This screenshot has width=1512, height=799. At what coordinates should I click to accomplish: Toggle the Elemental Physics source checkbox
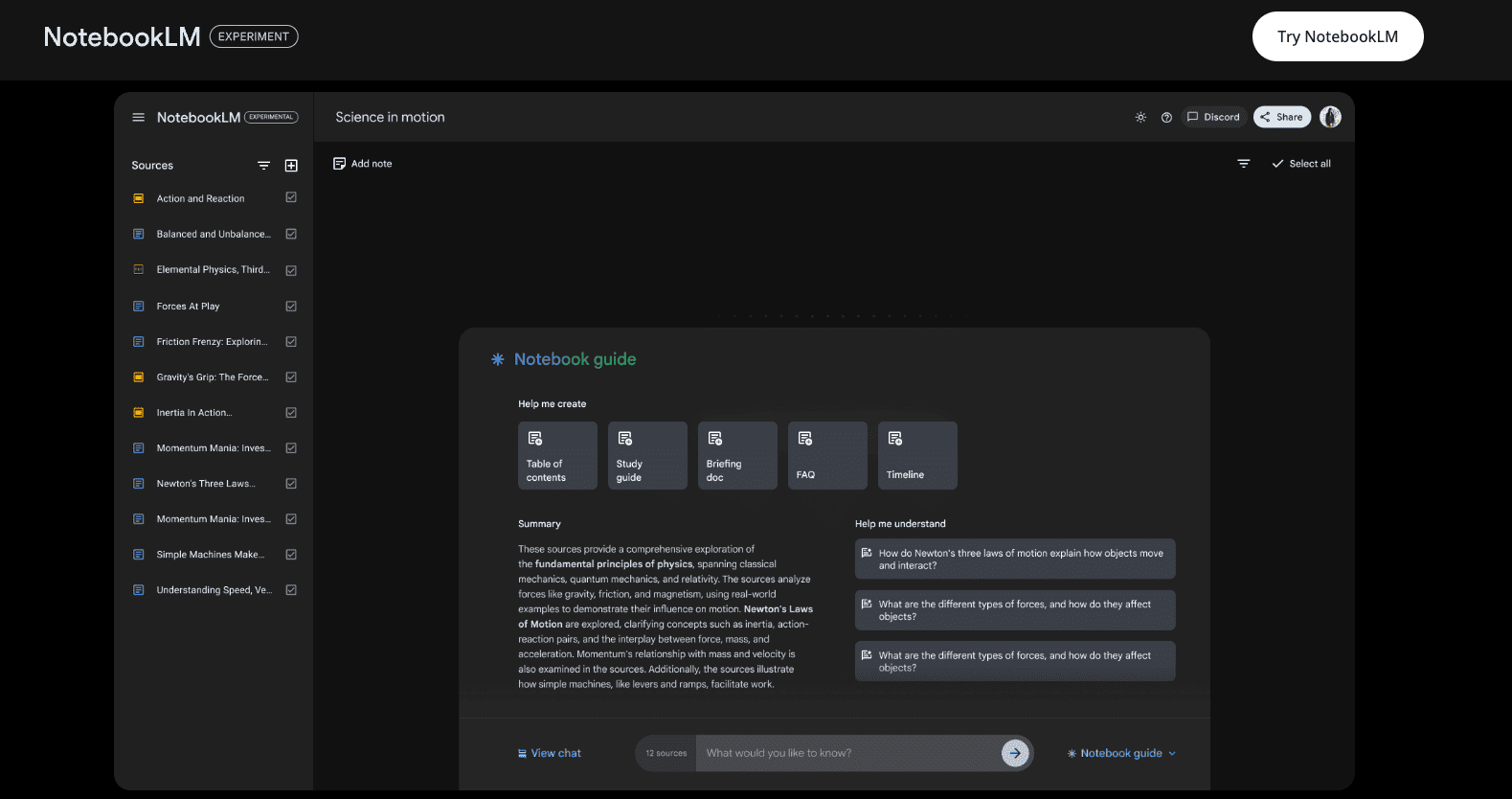[x=291, y=270]
